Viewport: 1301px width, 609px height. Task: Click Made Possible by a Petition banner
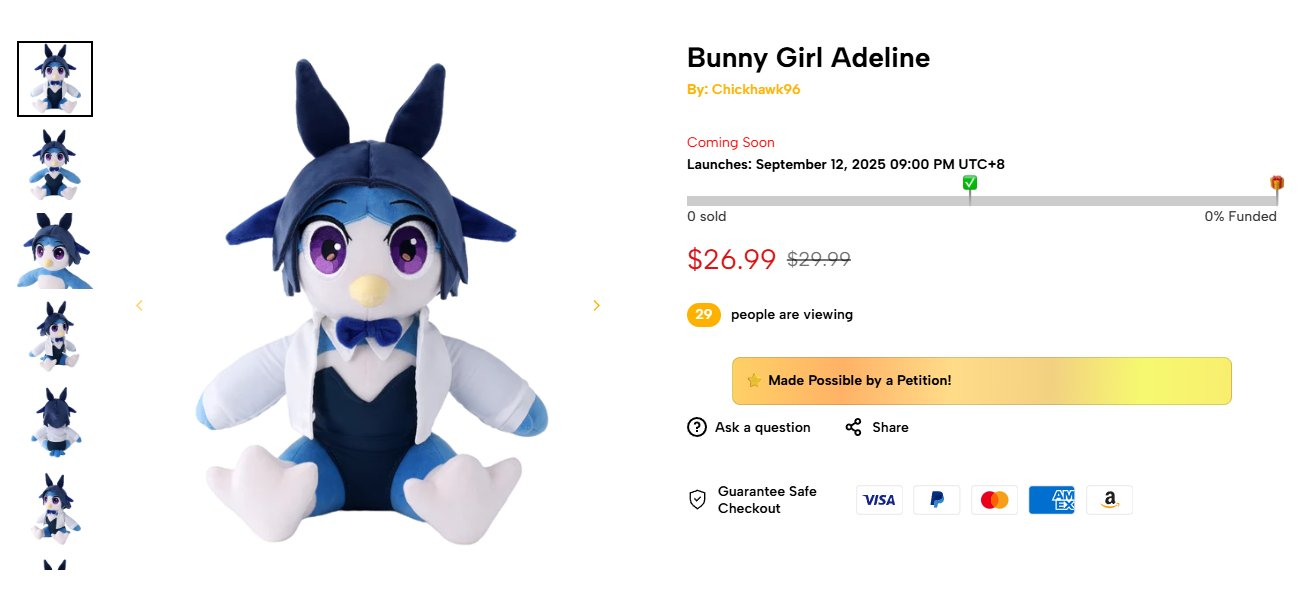tap(981, 381)
